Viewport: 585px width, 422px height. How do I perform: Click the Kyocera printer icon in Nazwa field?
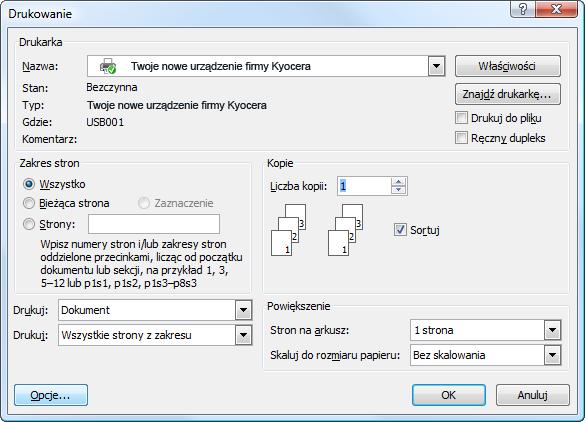(x=108, y=66)
